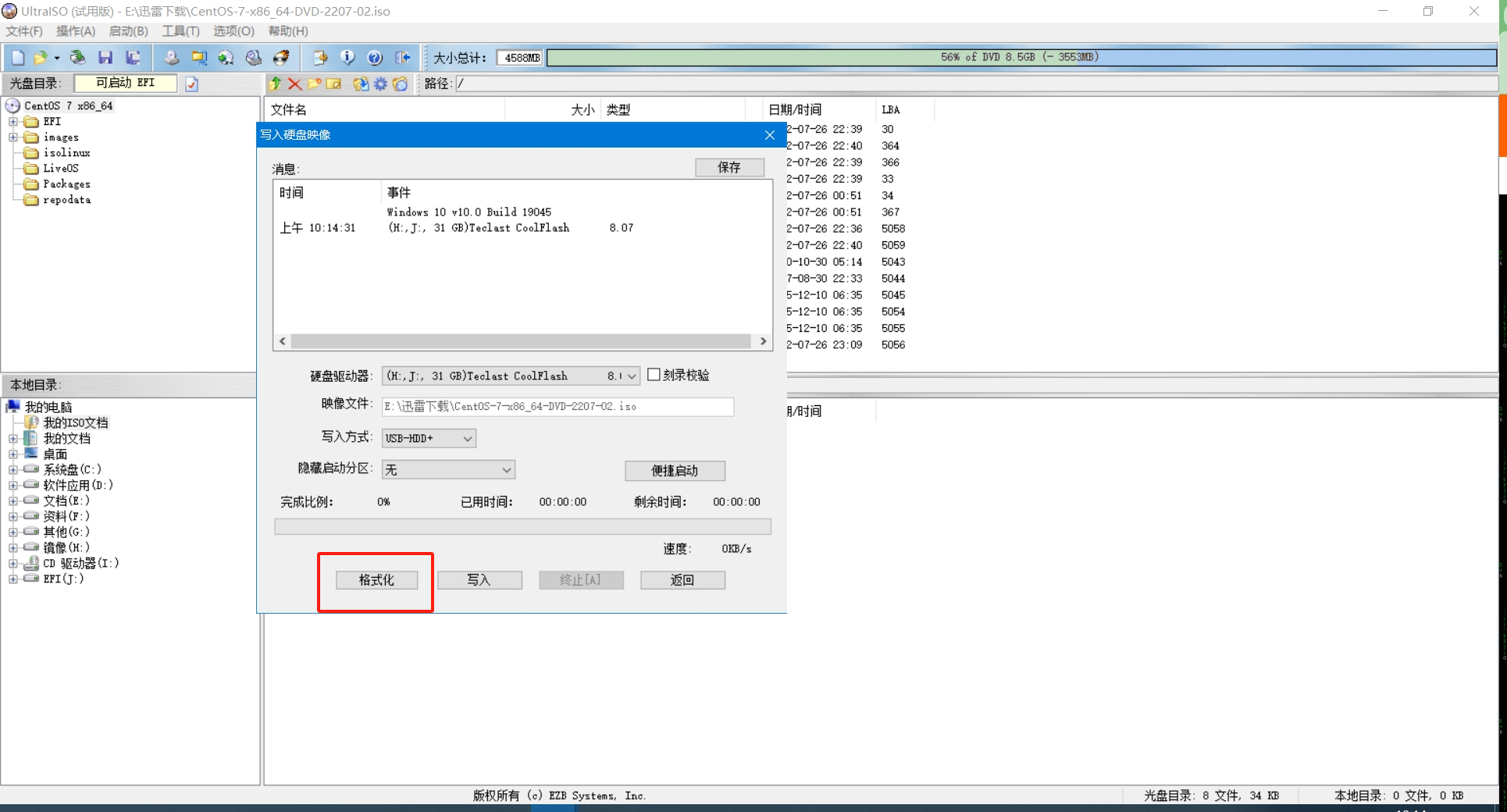Click the Save floppy disk icon

tap(105, 58)
